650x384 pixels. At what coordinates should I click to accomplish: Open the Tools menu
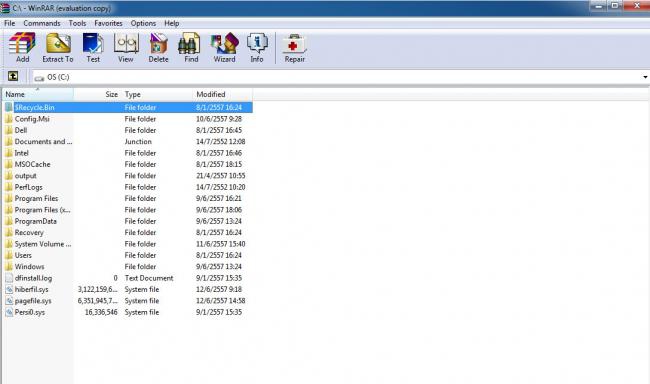tap(78, 23)
